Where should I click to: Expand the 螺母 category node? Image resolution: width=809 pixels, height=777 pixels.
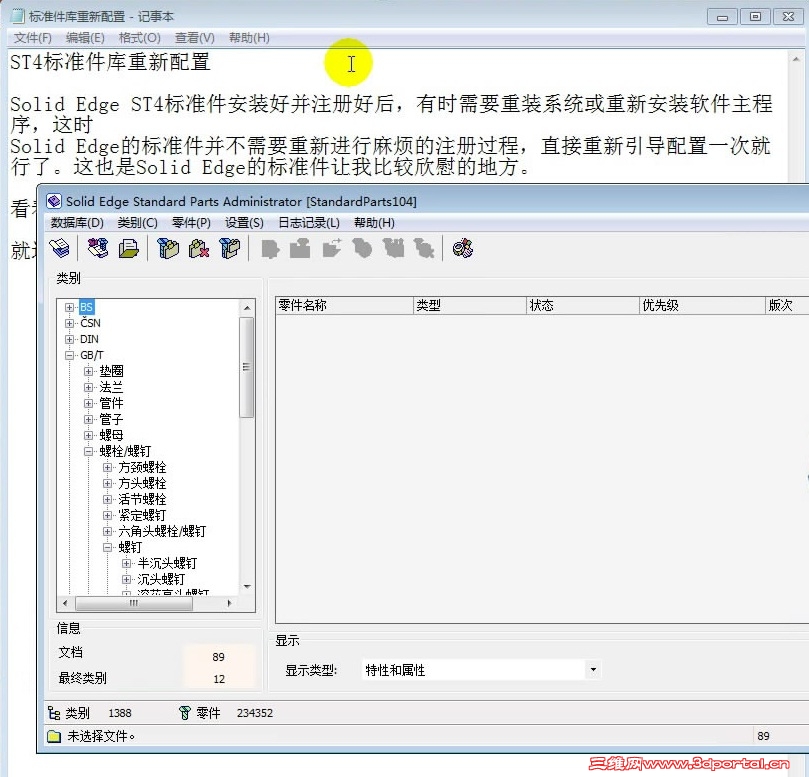(x=88, y=435)
